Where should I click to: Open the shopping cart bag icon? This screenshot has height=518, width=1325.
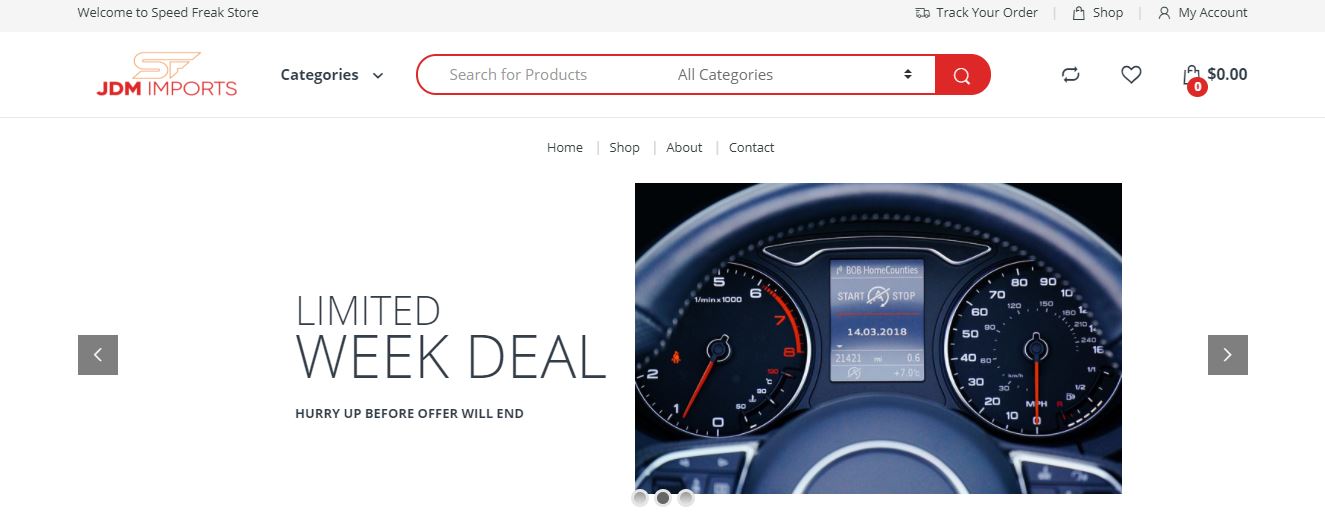tap(1191, 75)
